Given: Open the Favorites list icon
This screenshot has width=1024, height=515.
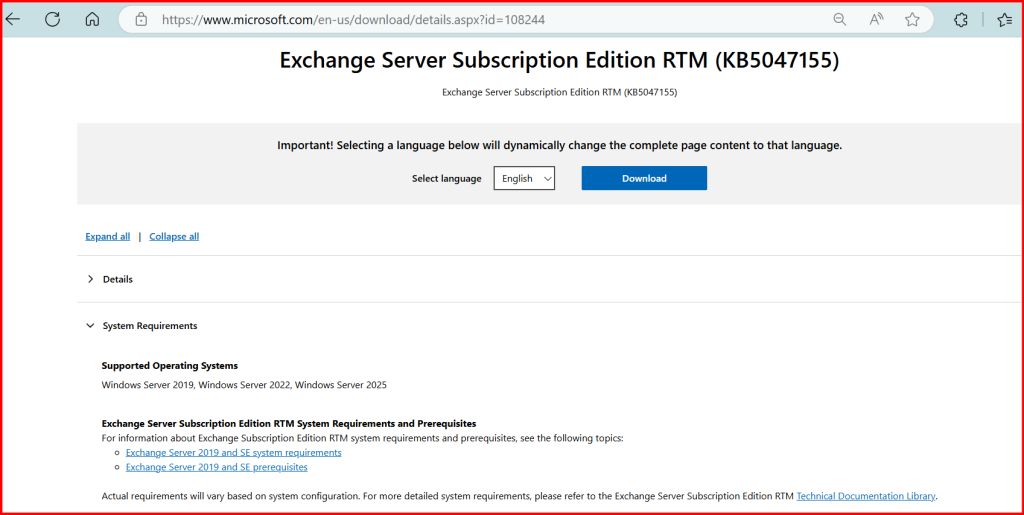Looking at the screenshot, I should (1004, 19).
